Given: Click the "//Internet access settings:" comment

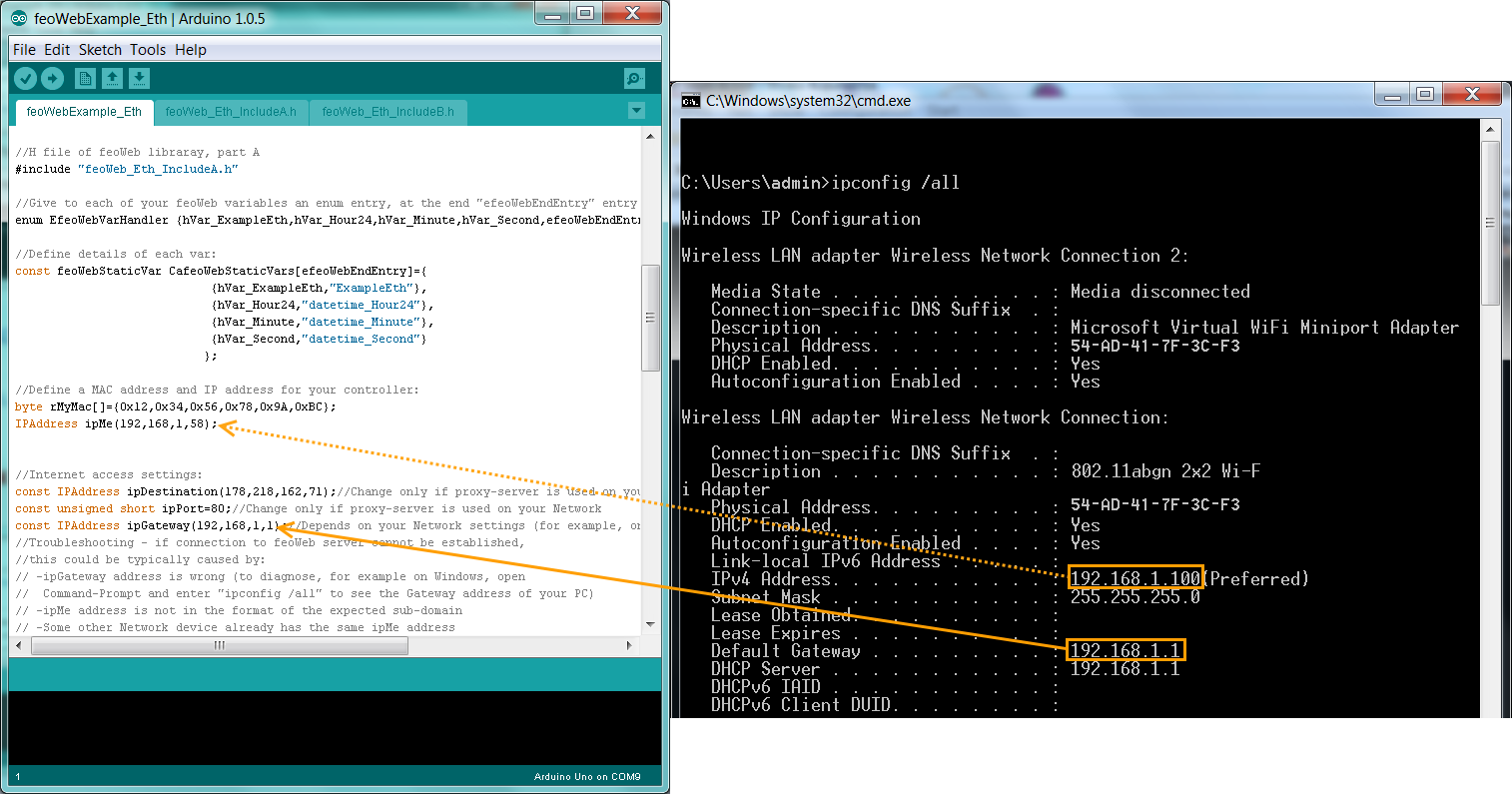Looking at the screenshot, I should tap(109, 474).
